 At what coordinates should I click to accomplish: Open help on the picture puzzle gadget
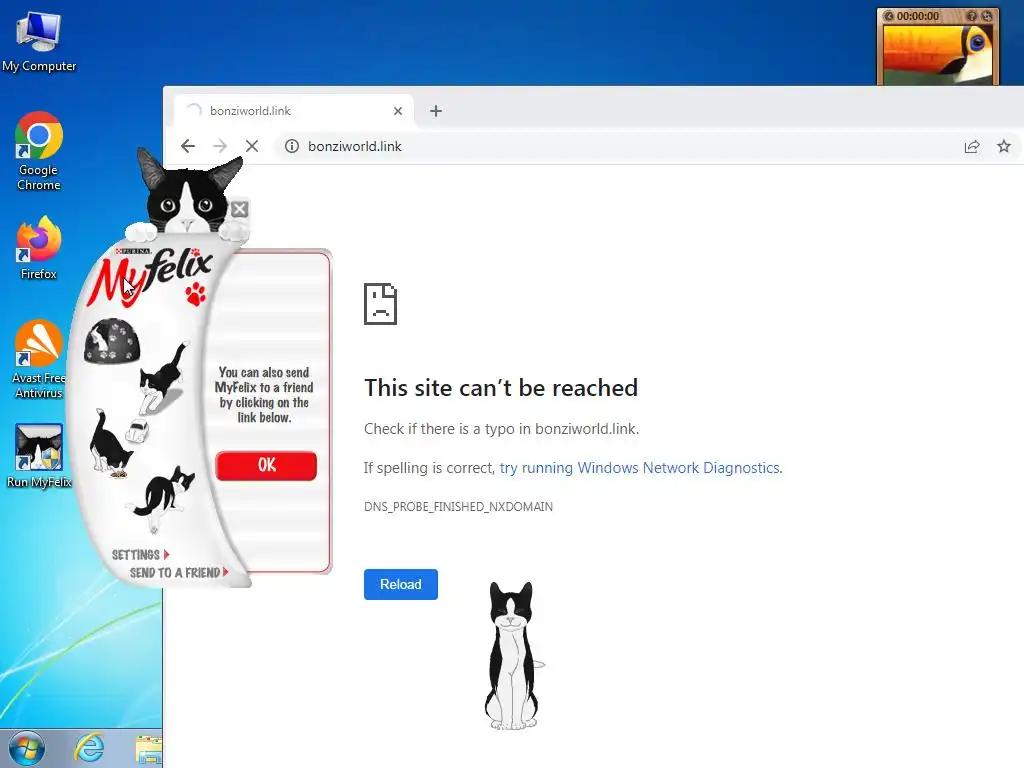(972, 16)
